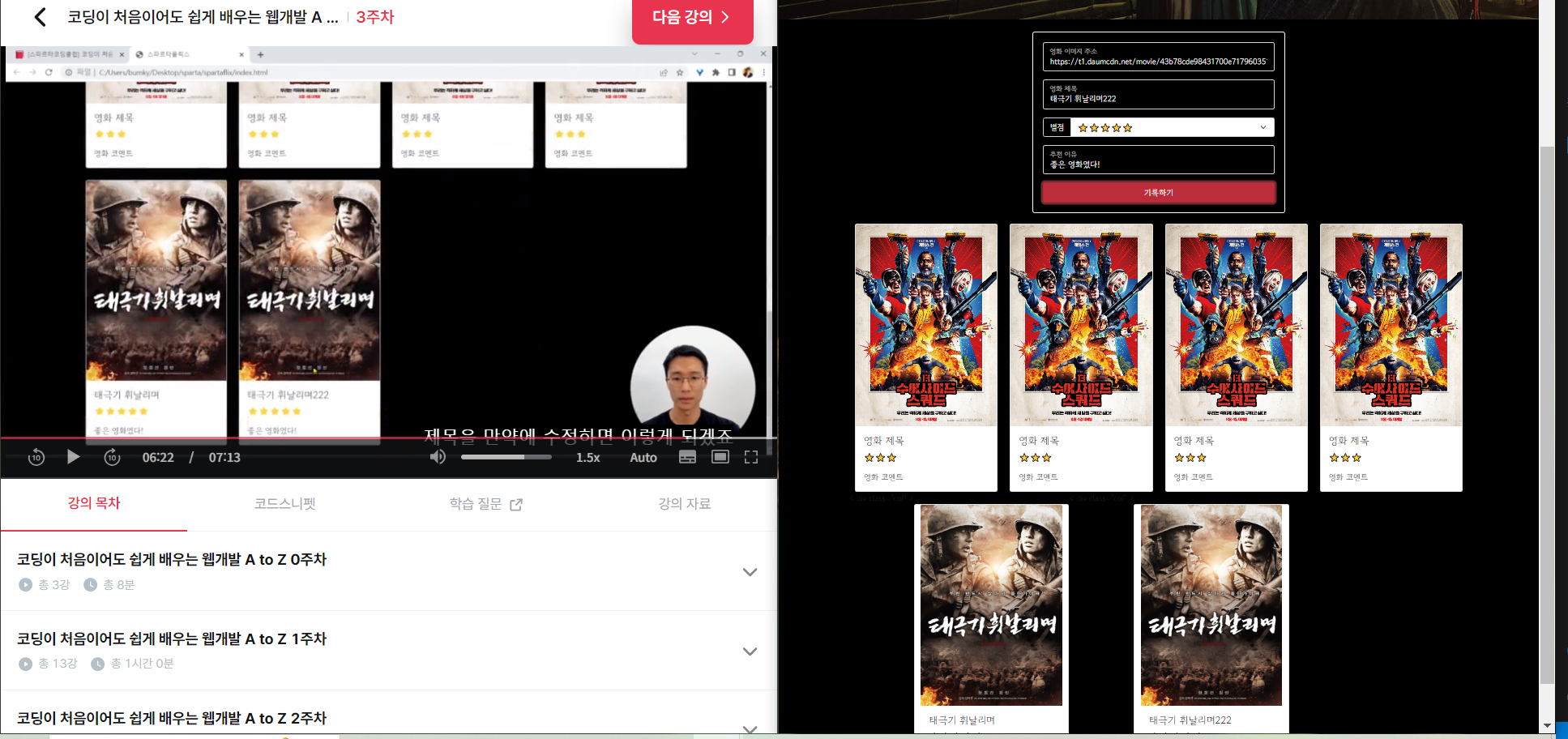Toggle video subtitles icon
Screen dimensions: 1568x739
(x=687, y=457)
